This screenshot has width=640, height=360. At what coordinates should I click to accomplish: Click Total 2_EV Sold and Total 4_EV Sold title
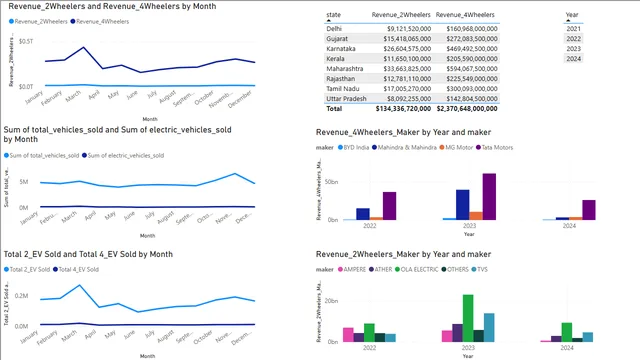[88, 254]
